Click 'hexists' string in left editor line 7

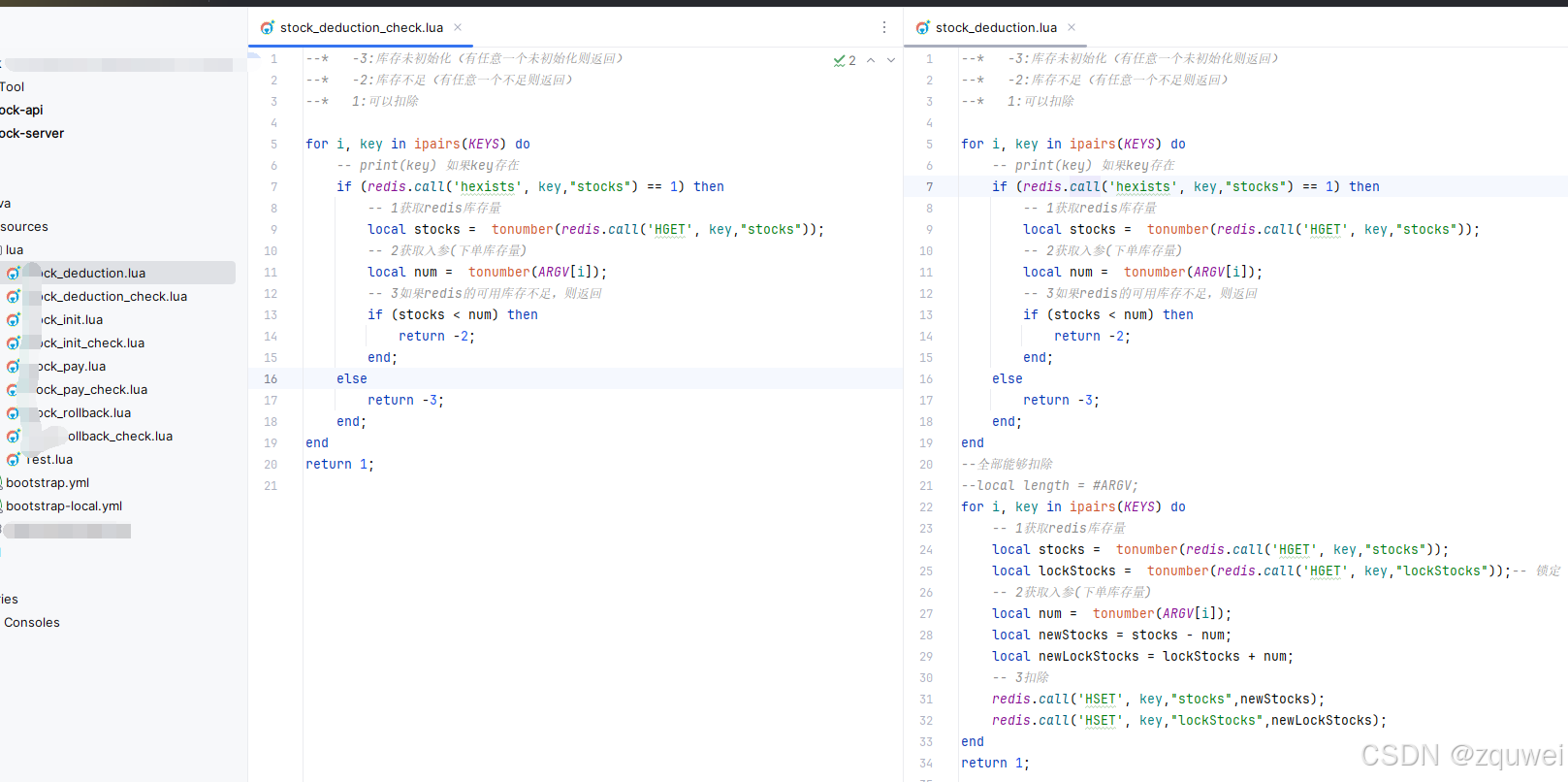488,187
